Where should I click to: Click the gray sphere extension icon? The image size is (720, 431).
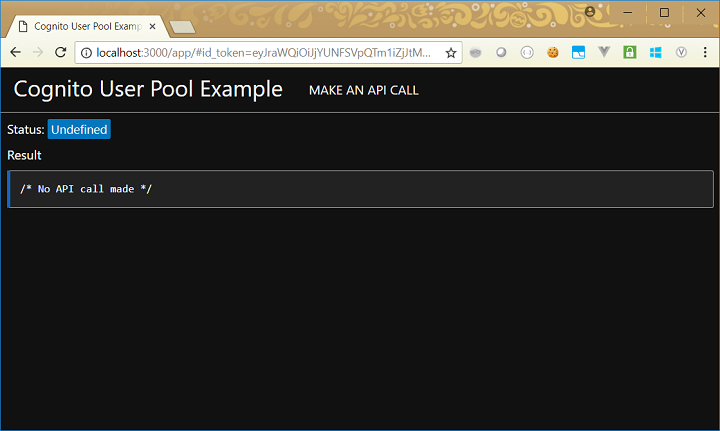(x=501, y=52)
